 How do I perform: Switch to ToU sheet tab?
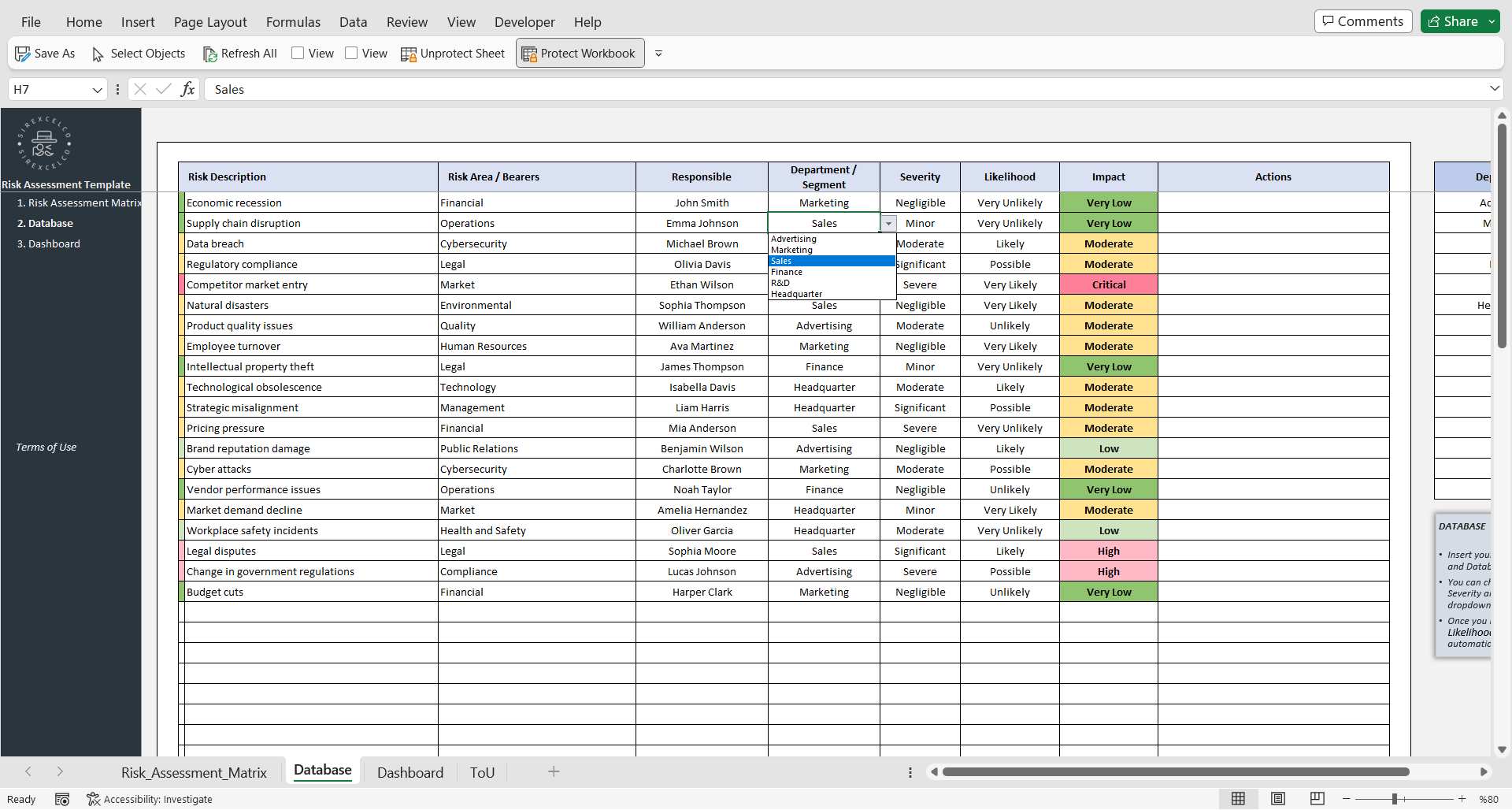tap(482, 772)
